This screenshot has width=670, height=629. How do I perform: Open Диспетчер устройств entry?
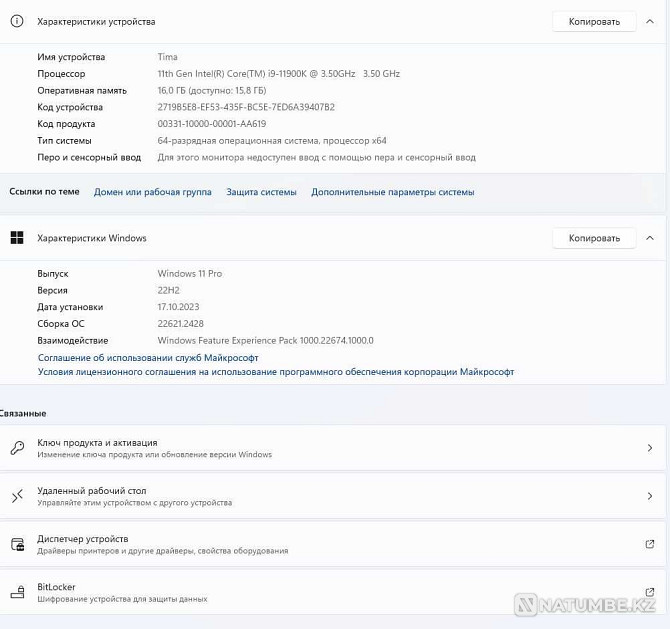point(333,544)
